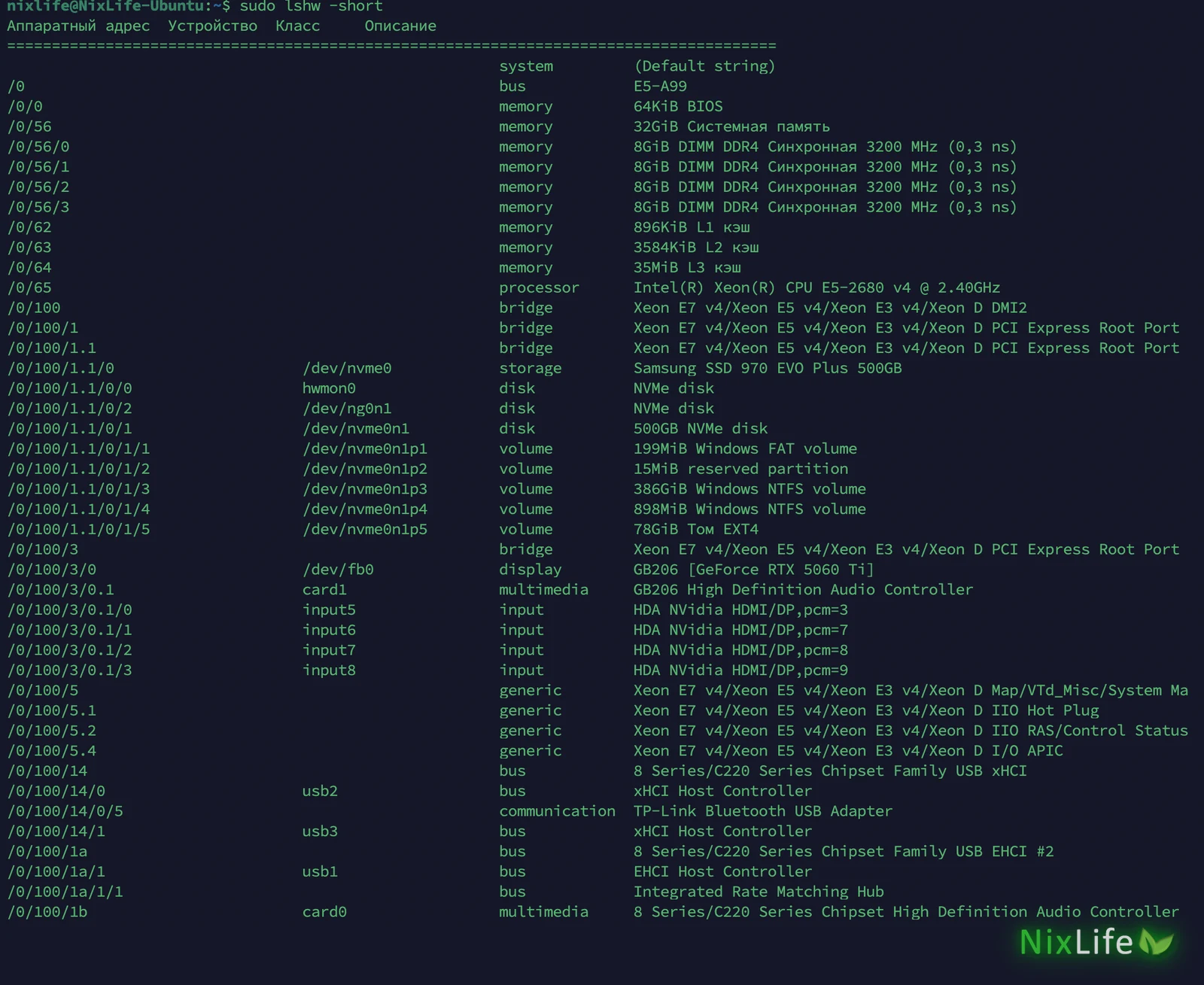The width and height of the screenshot is (1204, 985).
Task: Select '35MiB L3 кэш' entry
Action: [687, 268]
